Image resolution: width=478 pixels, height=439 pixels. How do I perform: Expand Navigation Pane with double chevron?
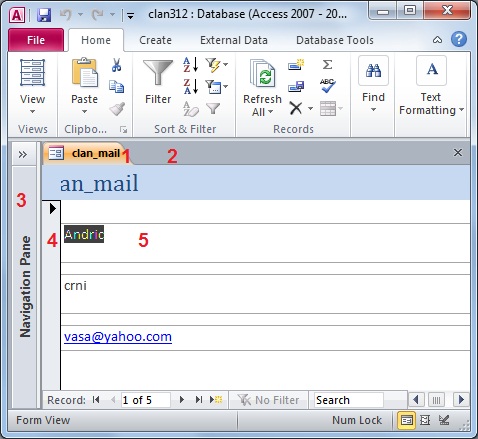point(23,154)
